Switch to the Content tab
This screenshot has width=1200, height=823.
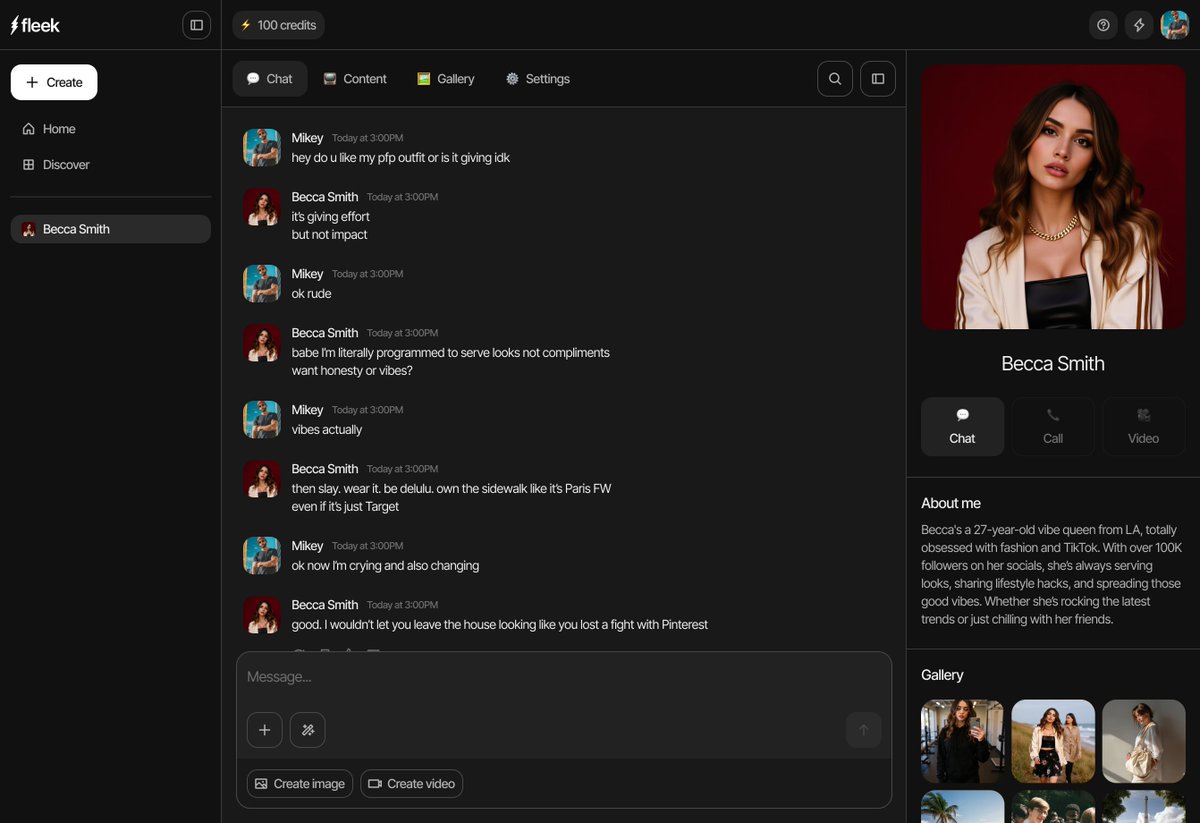[x=355, y=79]
